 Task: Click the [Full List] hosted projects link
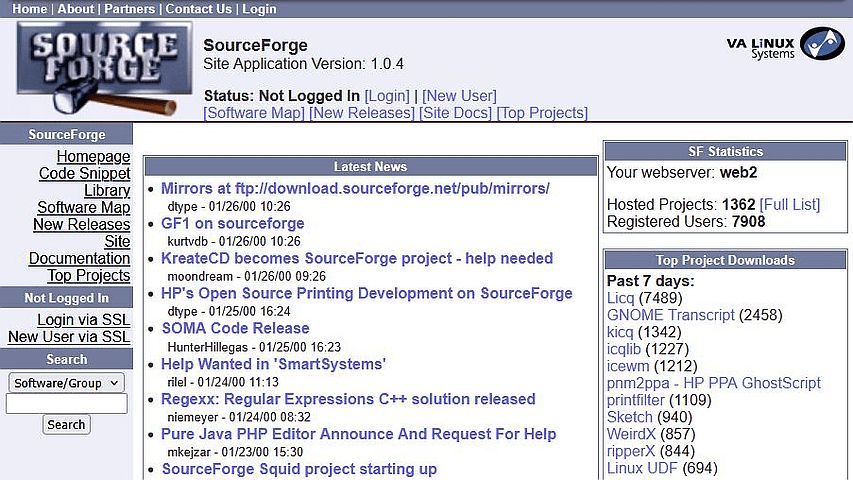790,205
